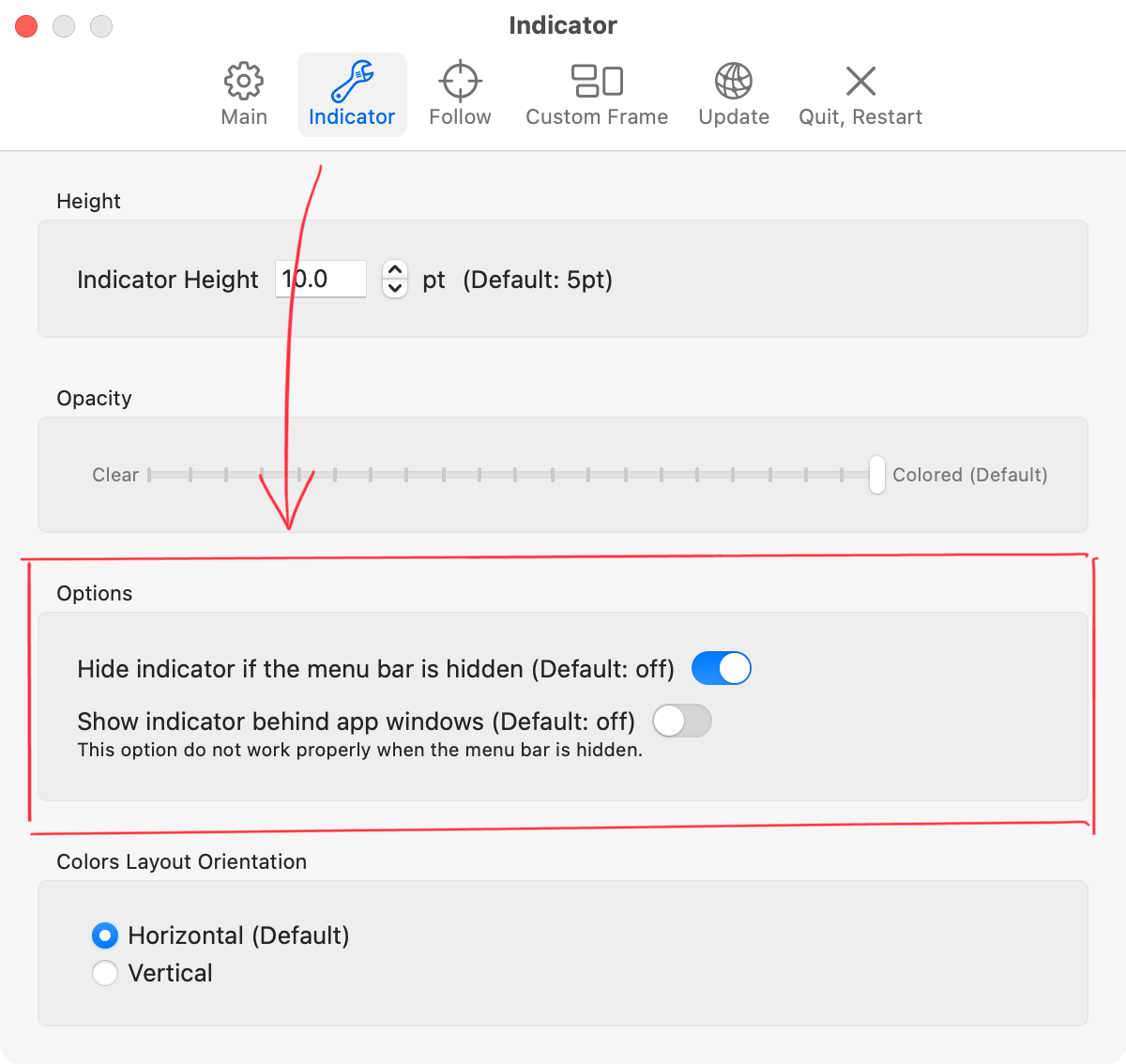Image resolution: width=1126 pixels, height=1064 pixels.
Task: Disable hide indicator when menu bar hidden
Action: tap(721, 668)
